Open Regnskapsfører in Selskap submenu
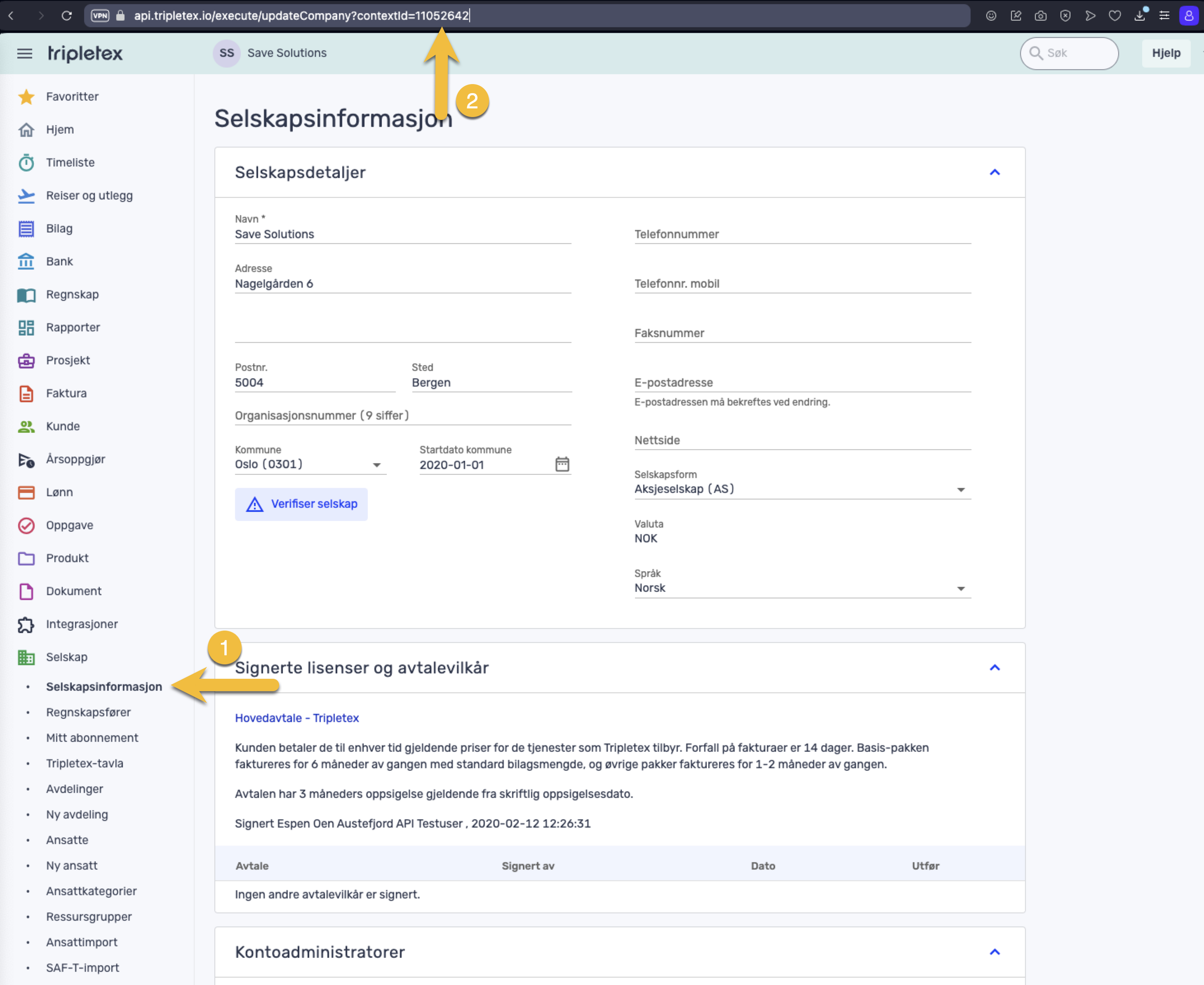The image size is (1204, 985). pyautogui.click(x=88, y=712)
